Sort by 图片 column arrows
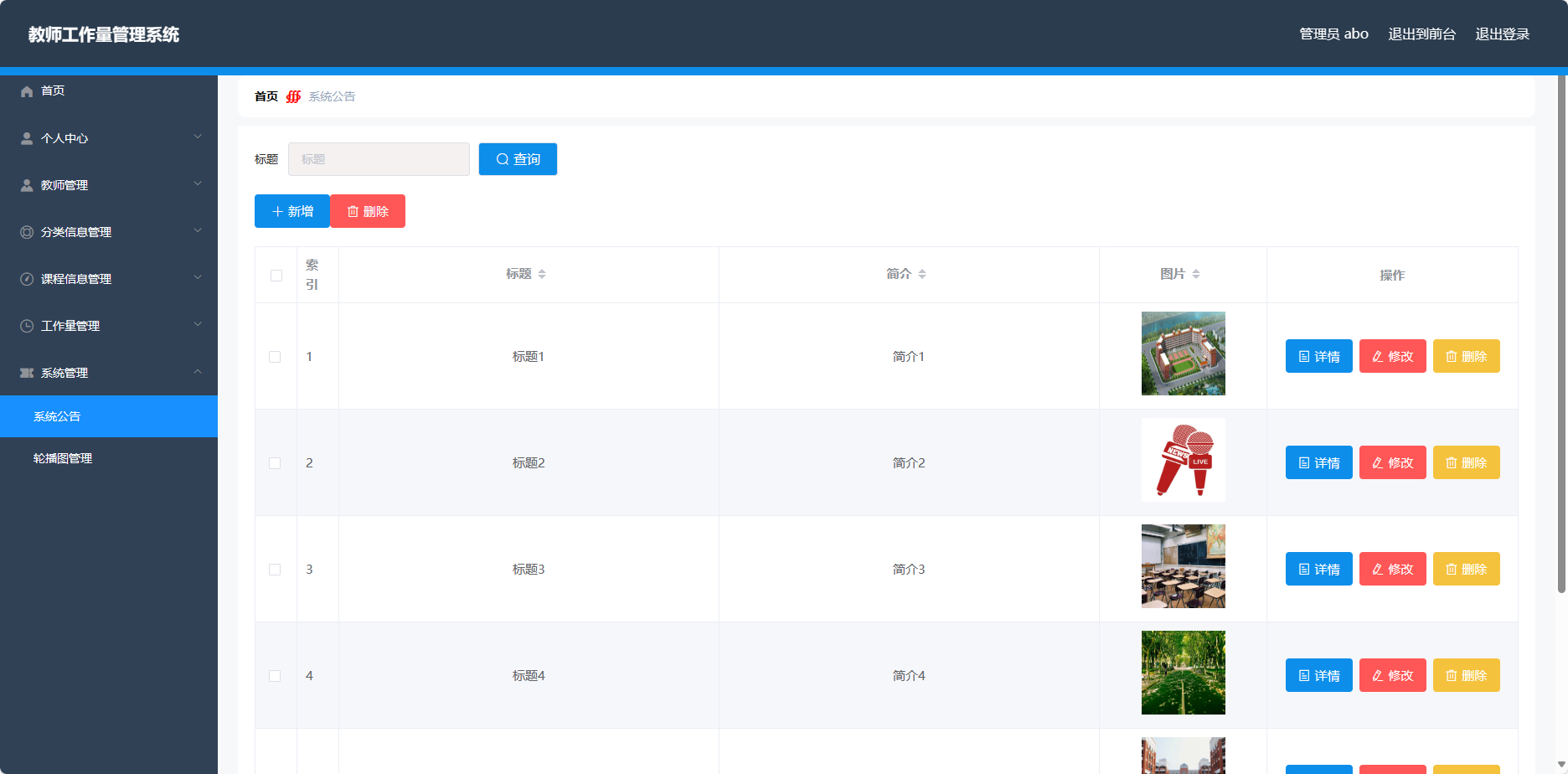Screen dimensions: 1568x774 [1196, 274]
